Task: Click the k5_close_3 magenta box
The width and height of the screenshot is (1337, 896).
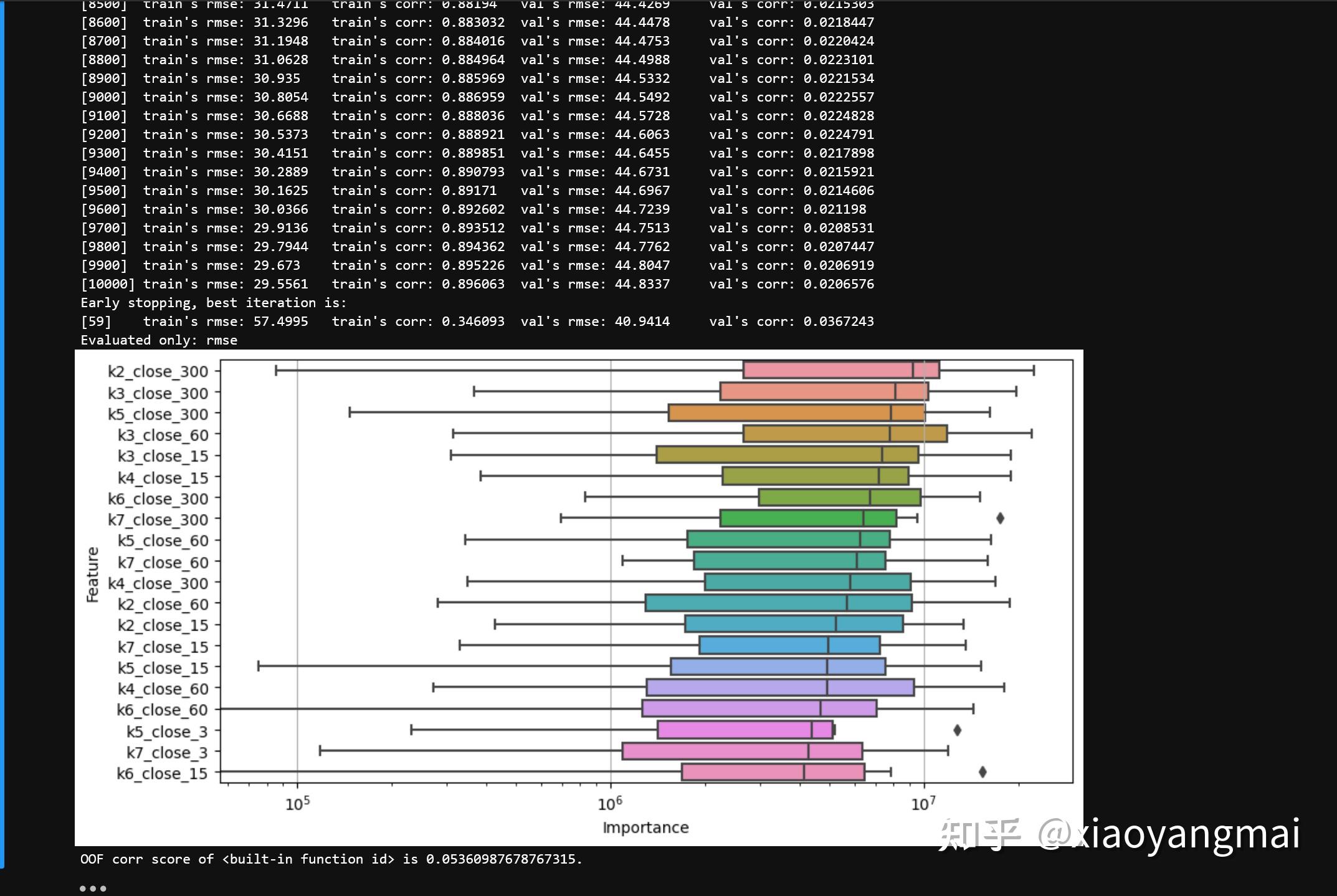Action: point(745,730)
